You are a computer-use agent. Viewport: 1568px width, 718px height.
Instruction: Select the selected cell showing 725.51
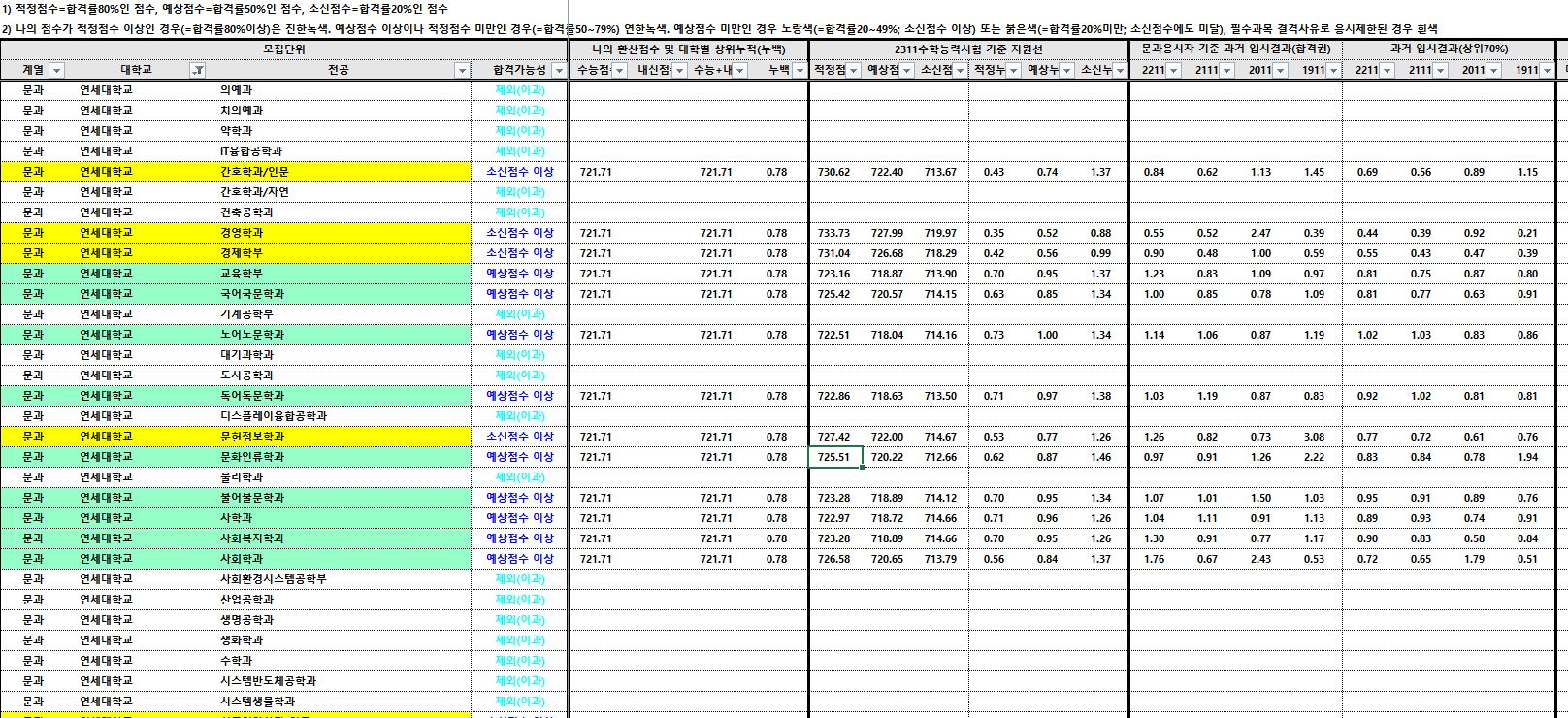(835, 457)
